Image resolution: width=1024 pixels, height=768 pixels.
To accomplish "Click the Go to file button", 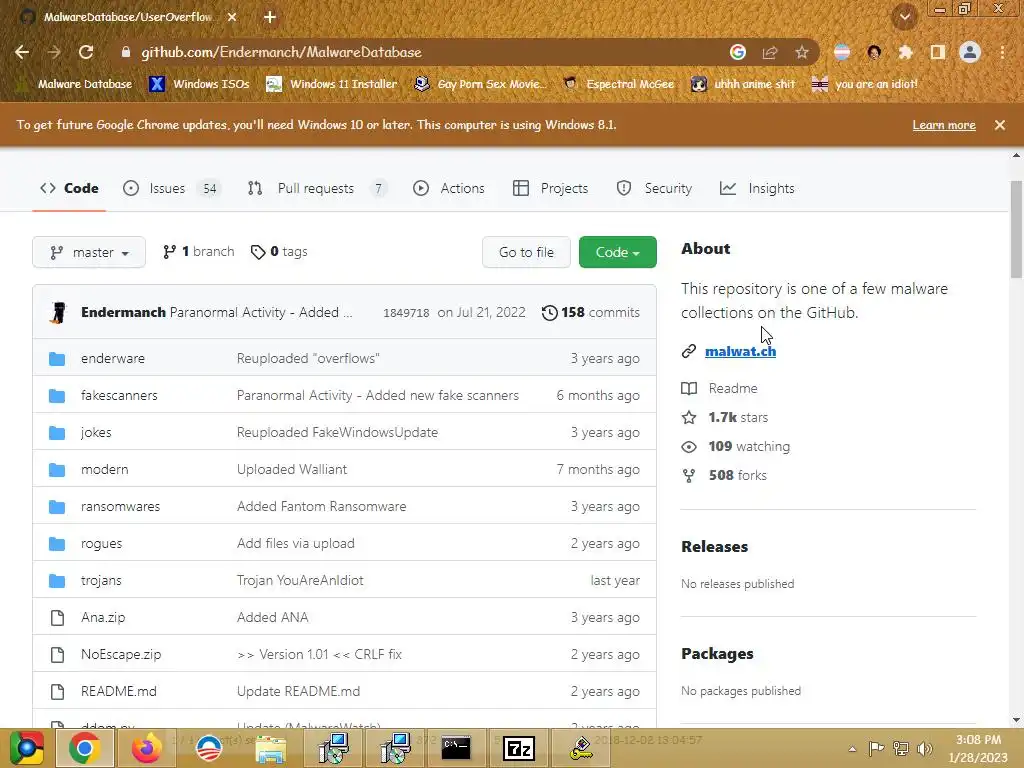I will (x=526, y=252).
